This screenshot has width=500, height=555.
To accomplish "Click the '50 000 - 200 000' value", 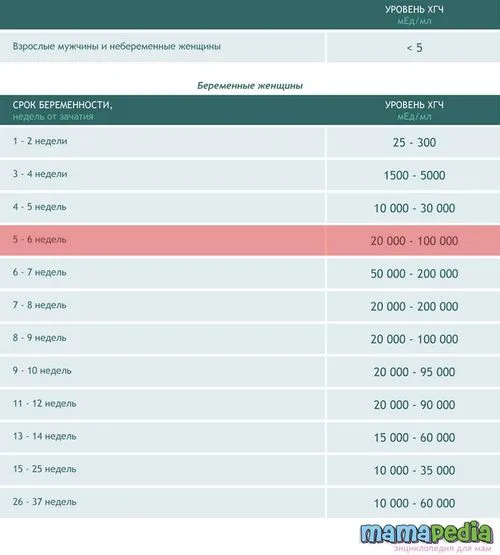I will (414, 274).
